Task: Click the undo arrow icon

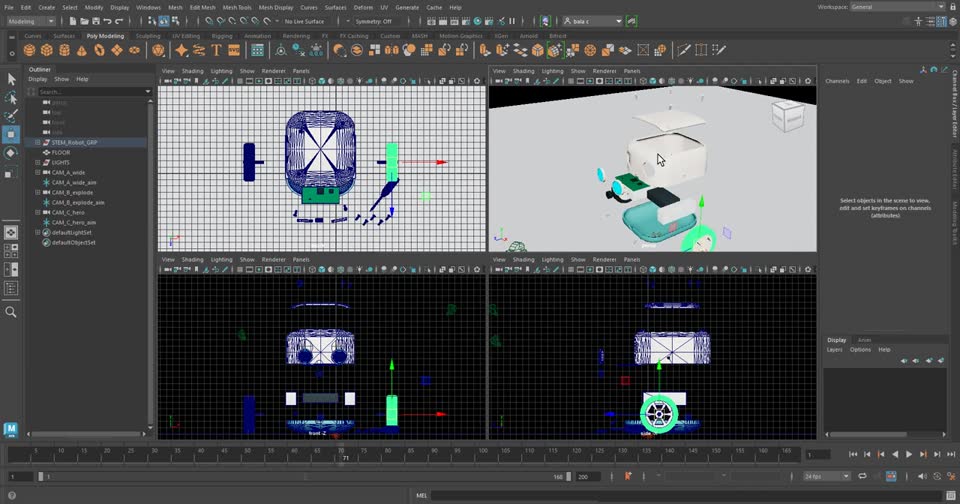Action: pos(108,21)
